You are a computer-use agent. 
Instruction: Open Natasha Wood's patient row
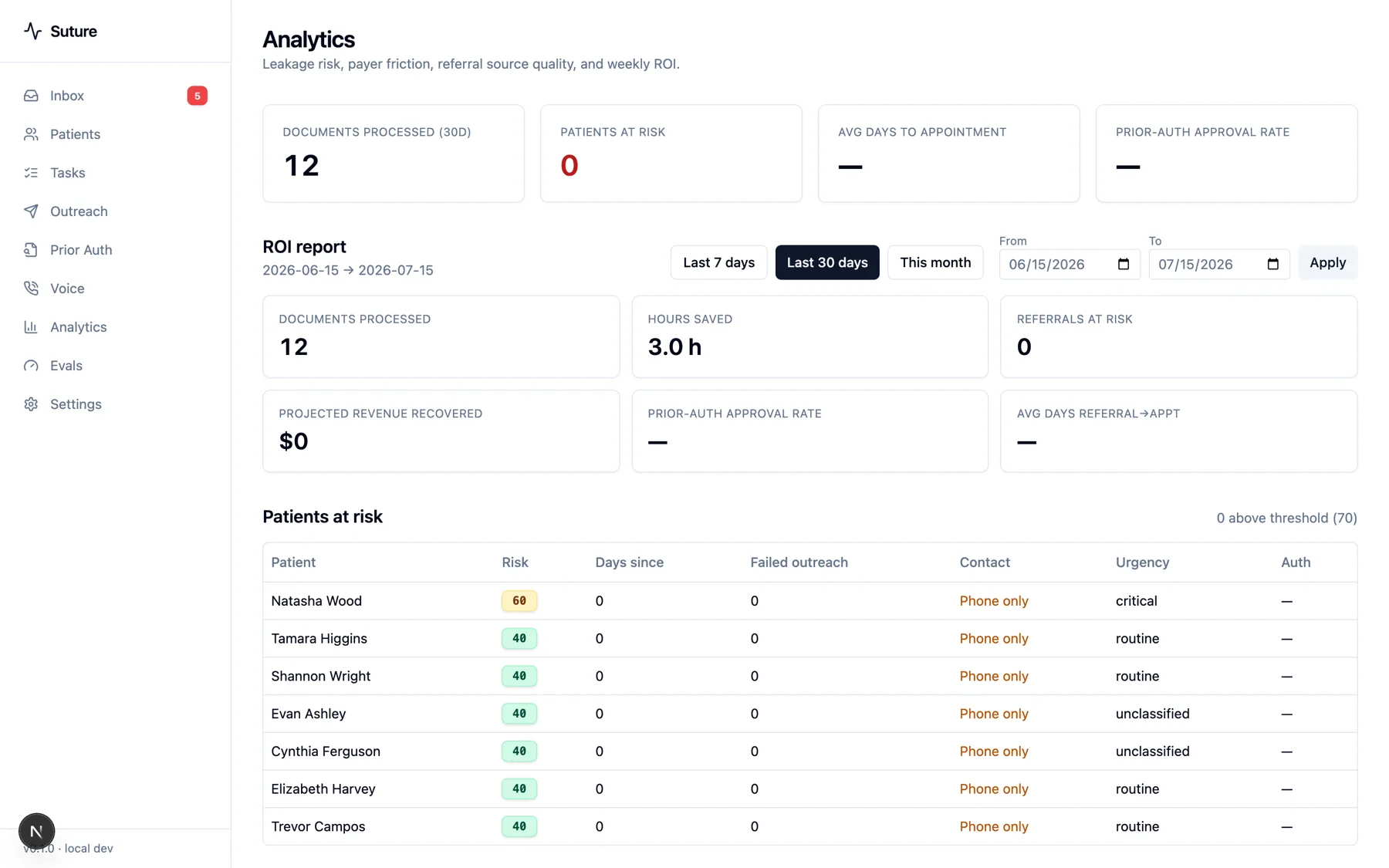tap(809, 601)
